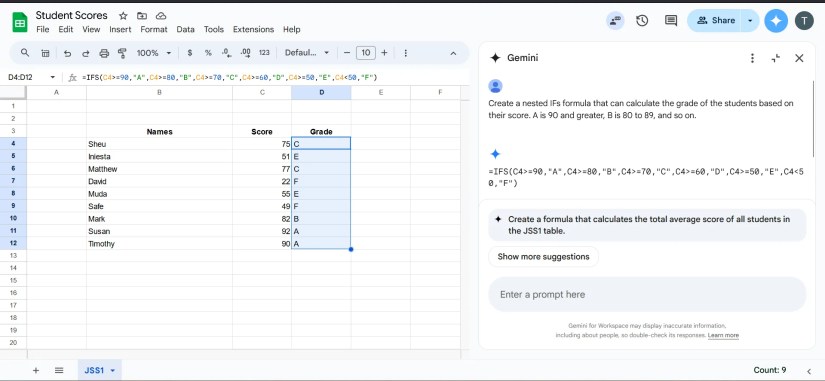The image size is (825, 381).
Task: Open the join a call icon
Action: pos(614,21)
